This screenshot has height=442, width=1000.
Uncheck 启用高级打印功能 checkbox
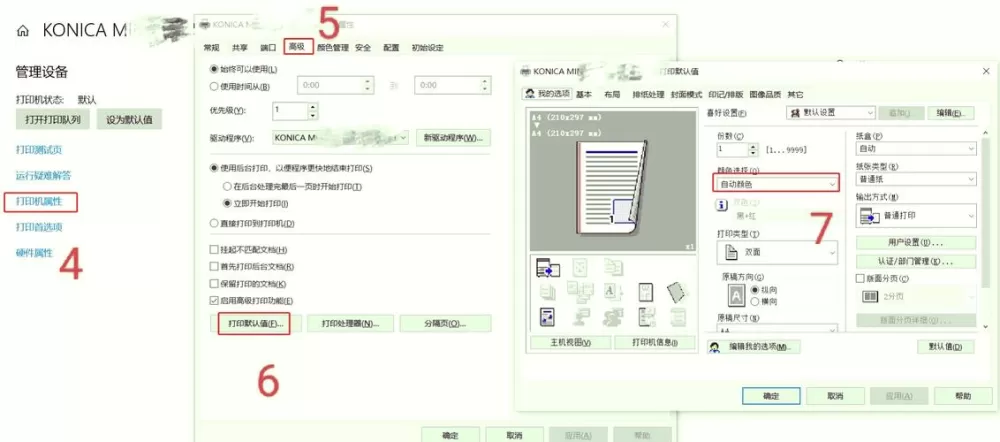tap(214, 300)
